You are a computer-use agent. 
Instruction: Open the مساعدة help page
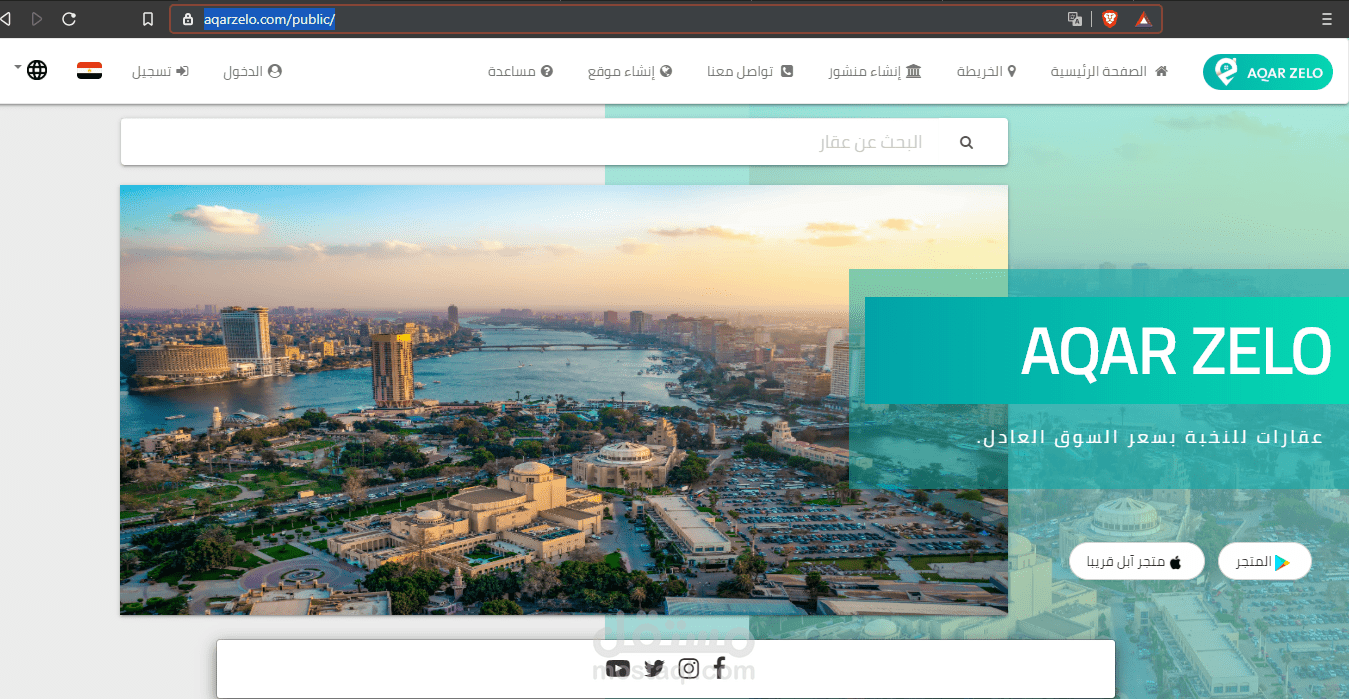tap(520, 72)
